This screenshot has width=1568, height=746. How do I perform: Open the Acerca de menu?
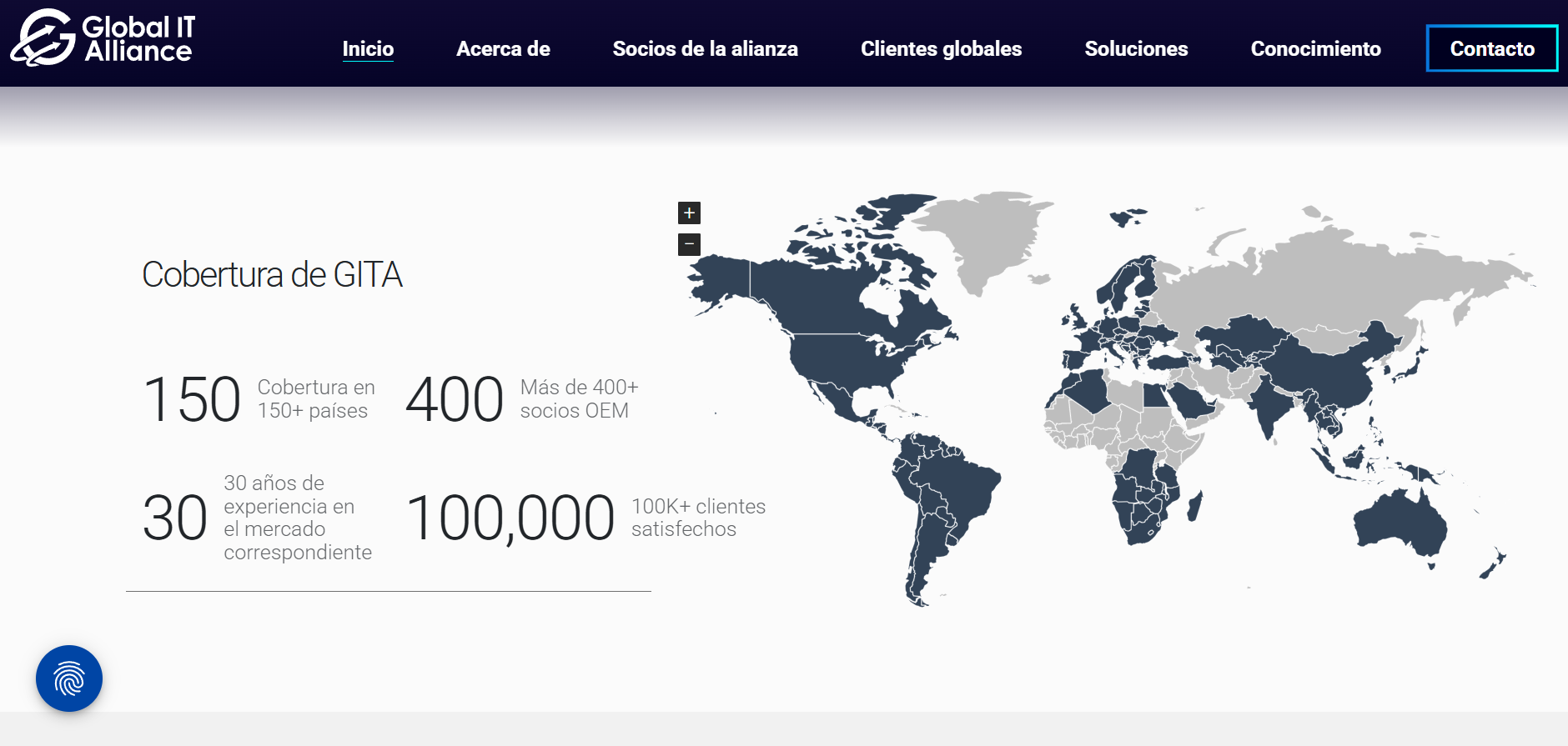click(503, 48)
